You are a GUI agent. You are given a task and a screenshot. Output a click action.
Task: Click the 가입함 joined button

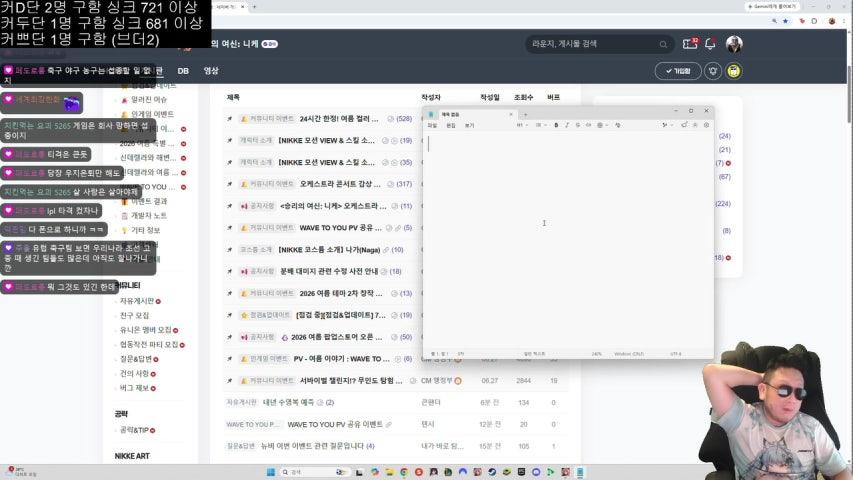pos(678,71)
